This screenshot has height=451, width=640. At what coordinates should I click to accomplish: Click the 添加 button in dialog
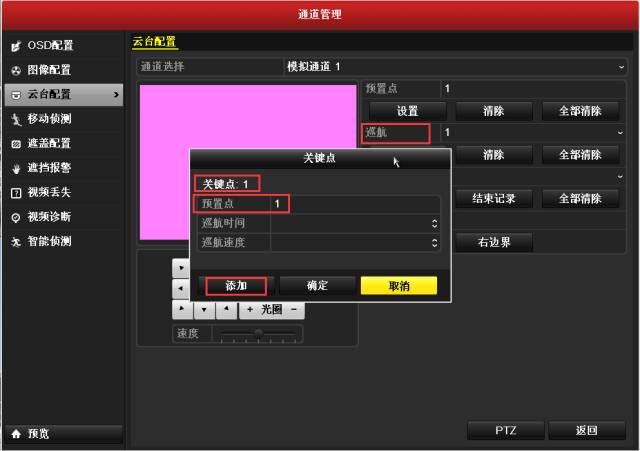pos(236,286)
